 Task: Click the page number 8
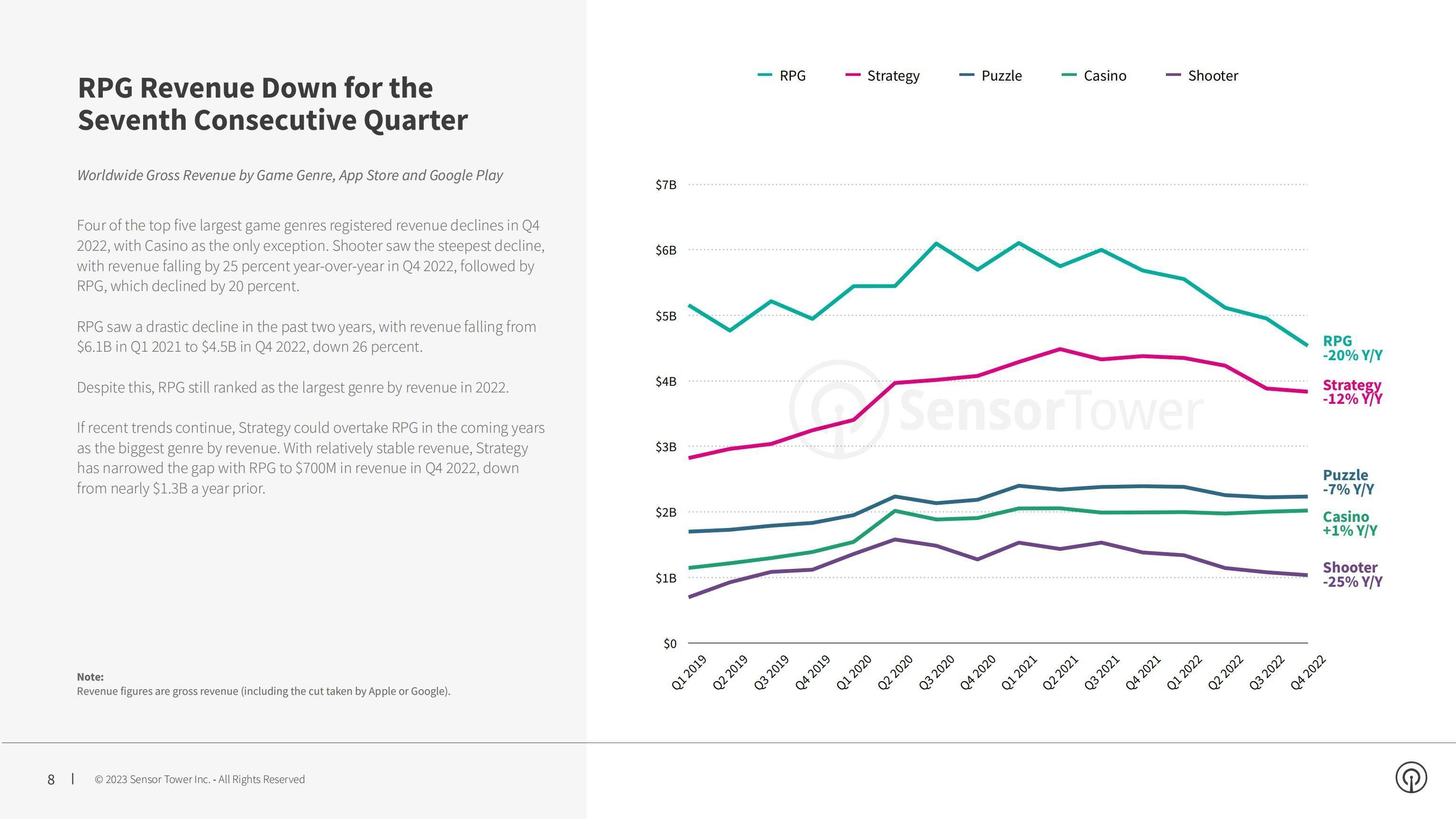[x=51, y=780]
